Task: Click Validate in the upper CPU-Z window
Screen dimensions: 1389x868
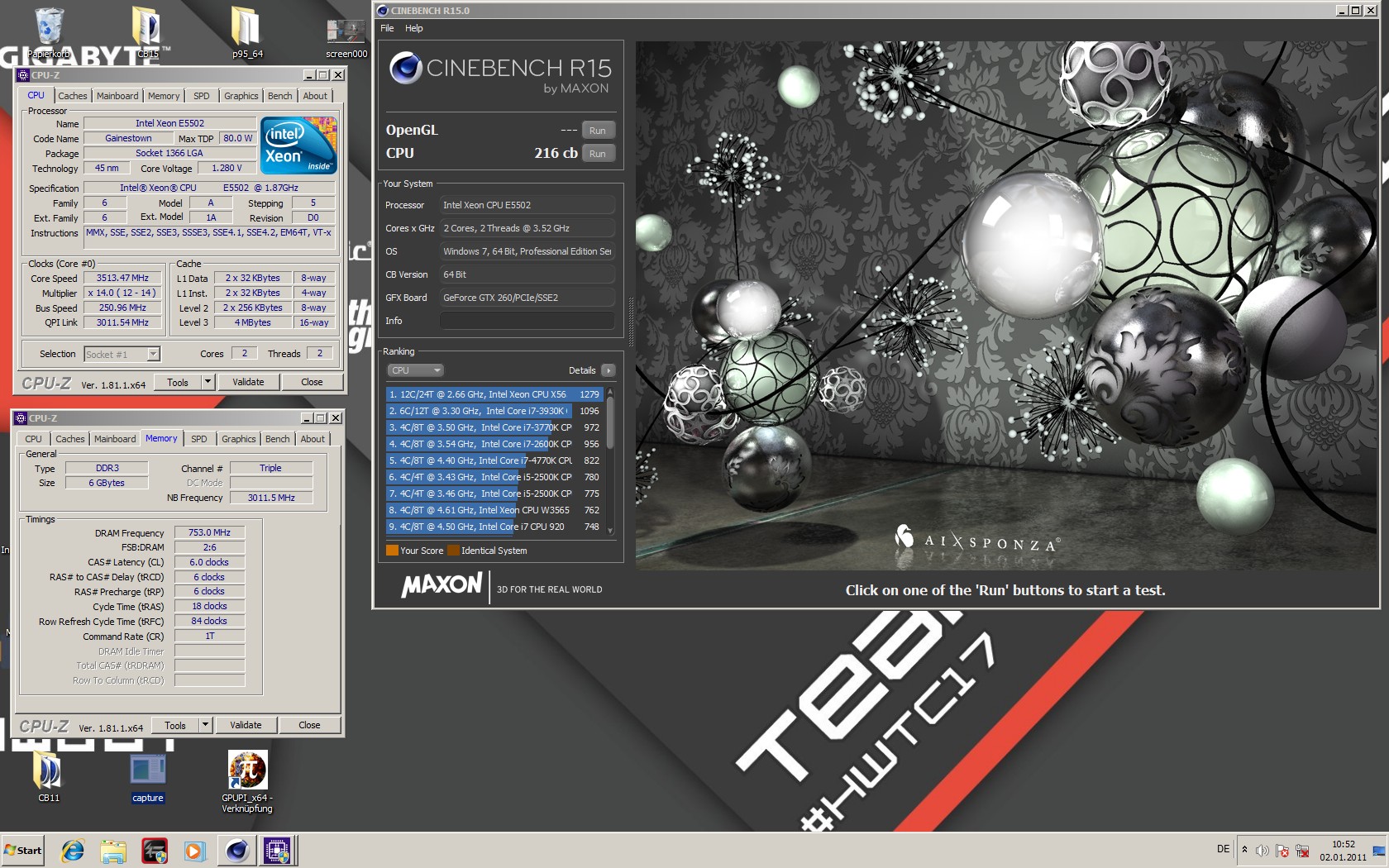Action: [248, 382]
